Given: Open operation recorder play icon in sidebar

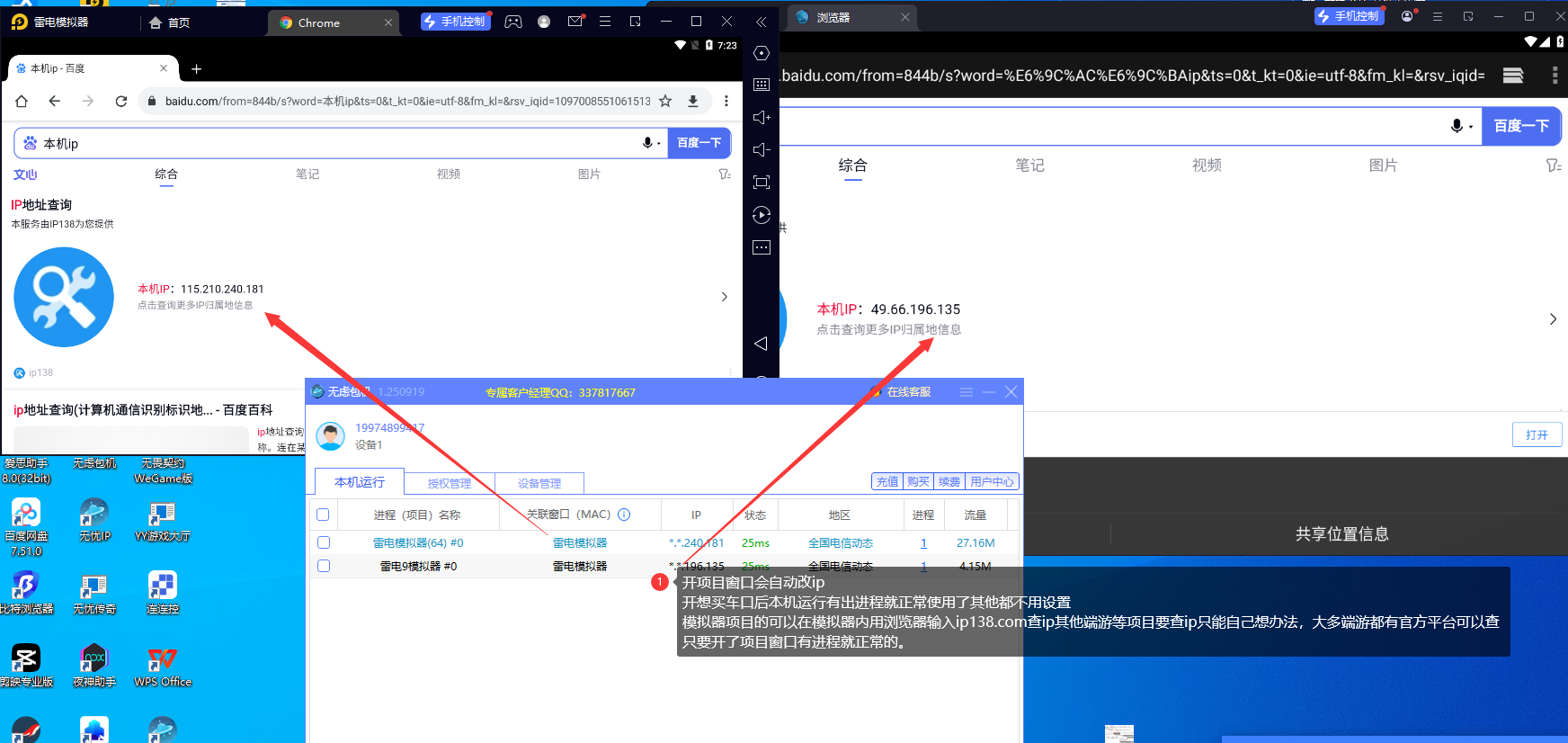Looking at the screenshot, I should (762, 215).
